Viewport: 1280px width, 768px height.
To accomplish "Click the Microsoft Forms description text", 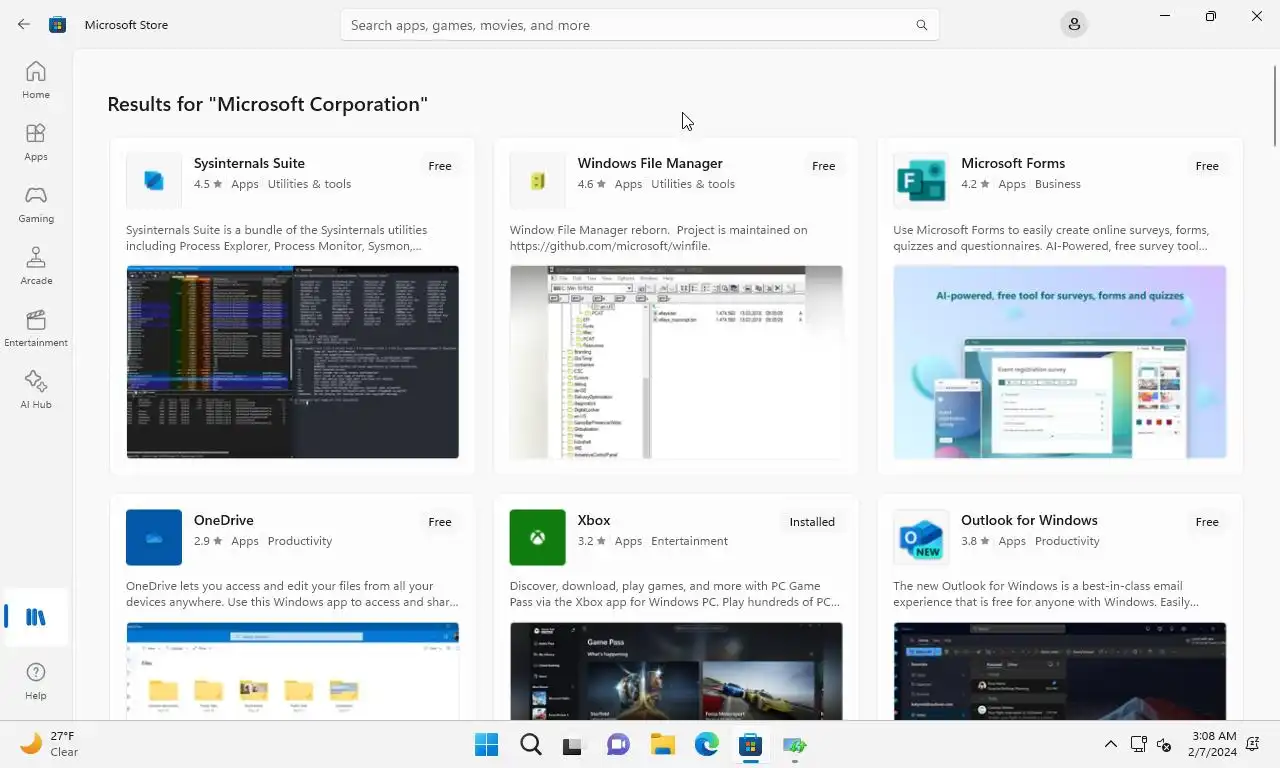I will point(1051,238).
